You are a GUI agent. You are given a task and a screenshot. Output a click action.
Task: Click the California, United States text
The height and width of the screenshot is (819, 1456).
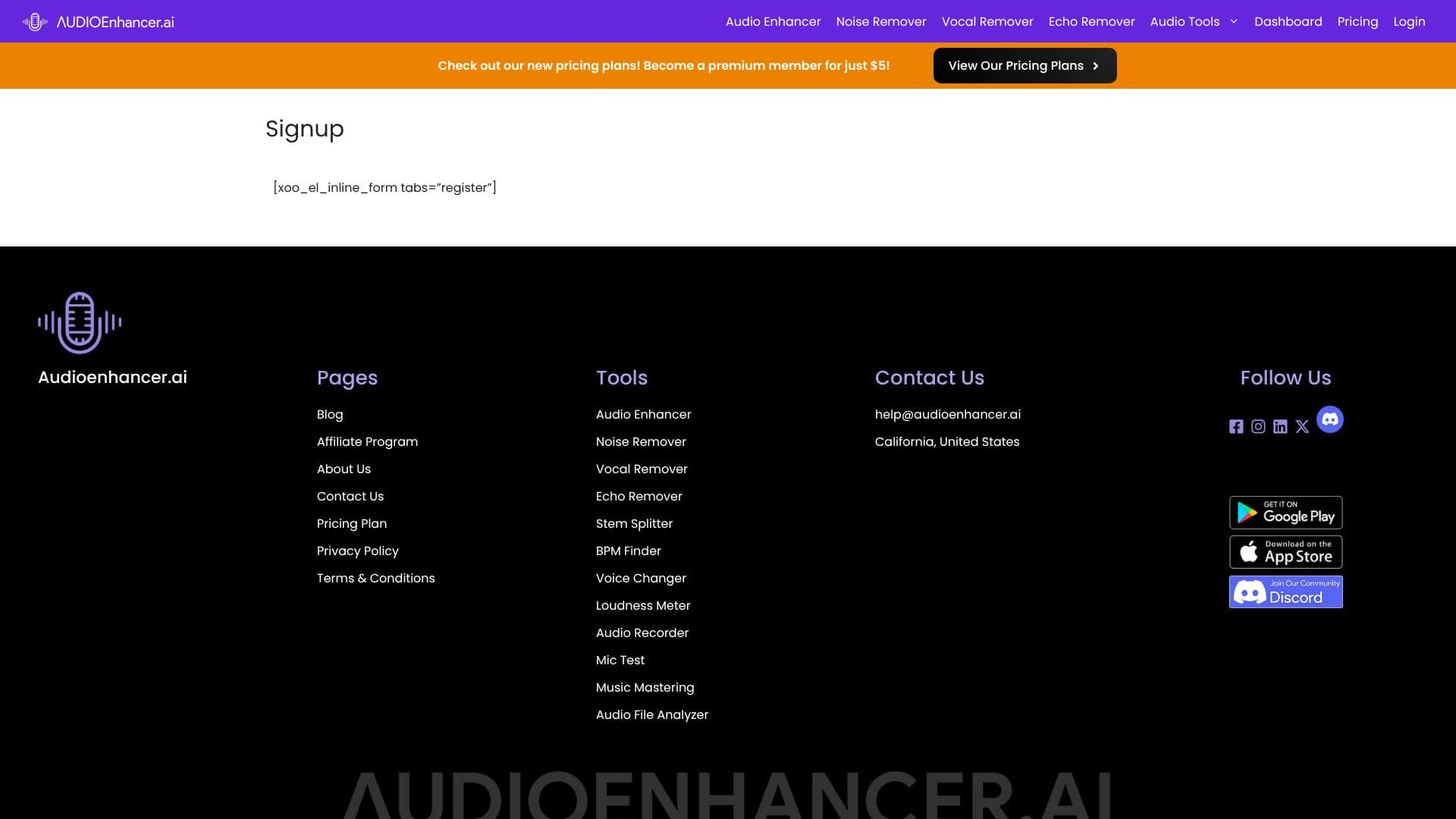(947, 441)
